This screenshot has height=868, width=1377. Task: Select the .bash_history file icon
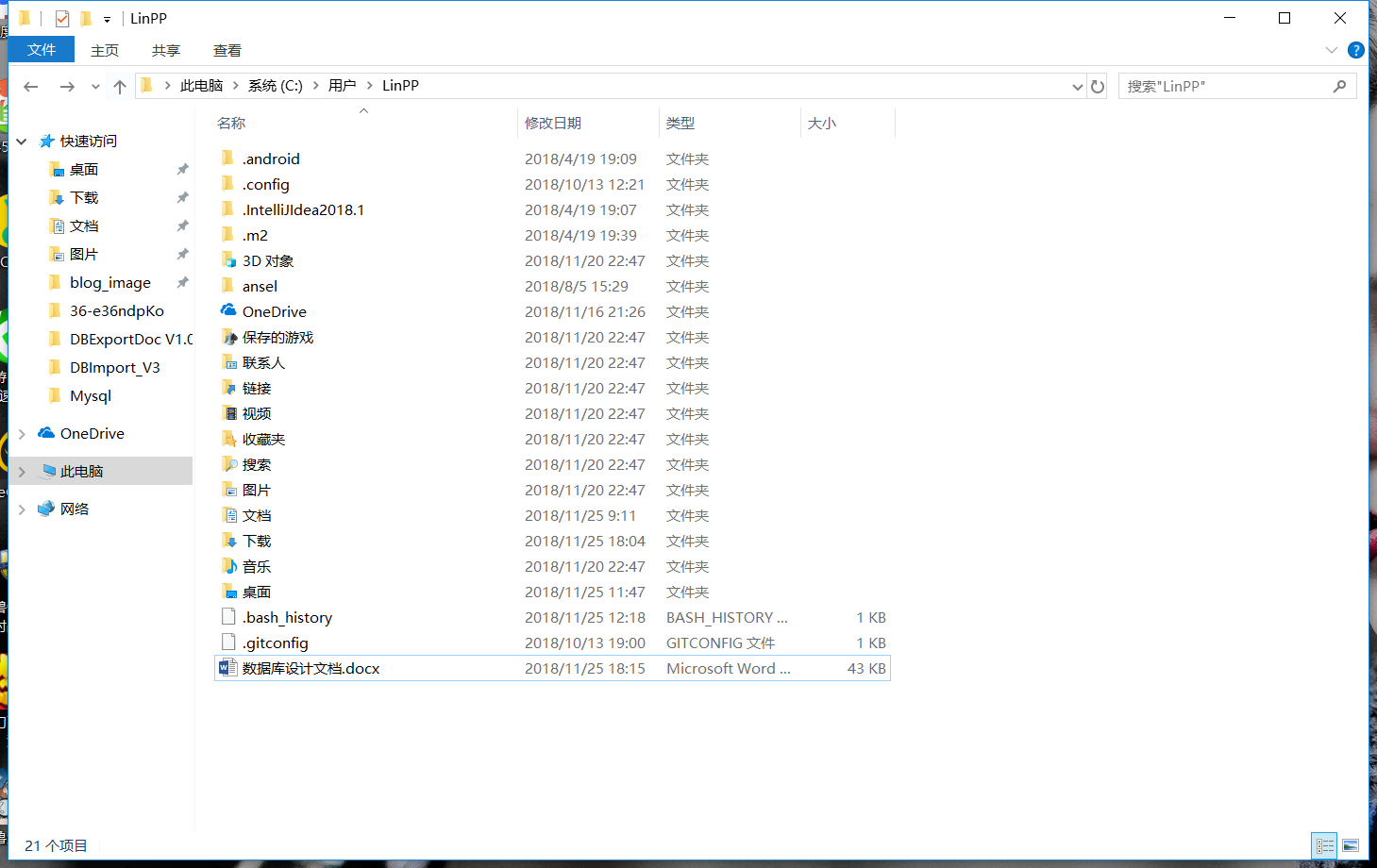click(228, 616)
